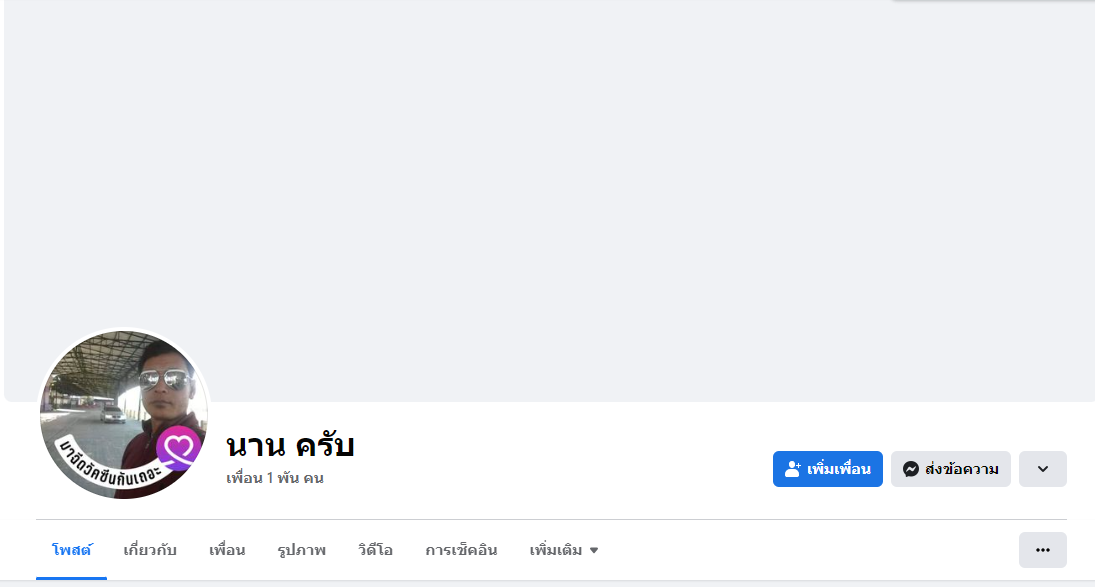The image size is (1095, 587).
Task: Expand the chevron dropdown beside ส่งข้อความ
Action: click(x=1042, y=469)
